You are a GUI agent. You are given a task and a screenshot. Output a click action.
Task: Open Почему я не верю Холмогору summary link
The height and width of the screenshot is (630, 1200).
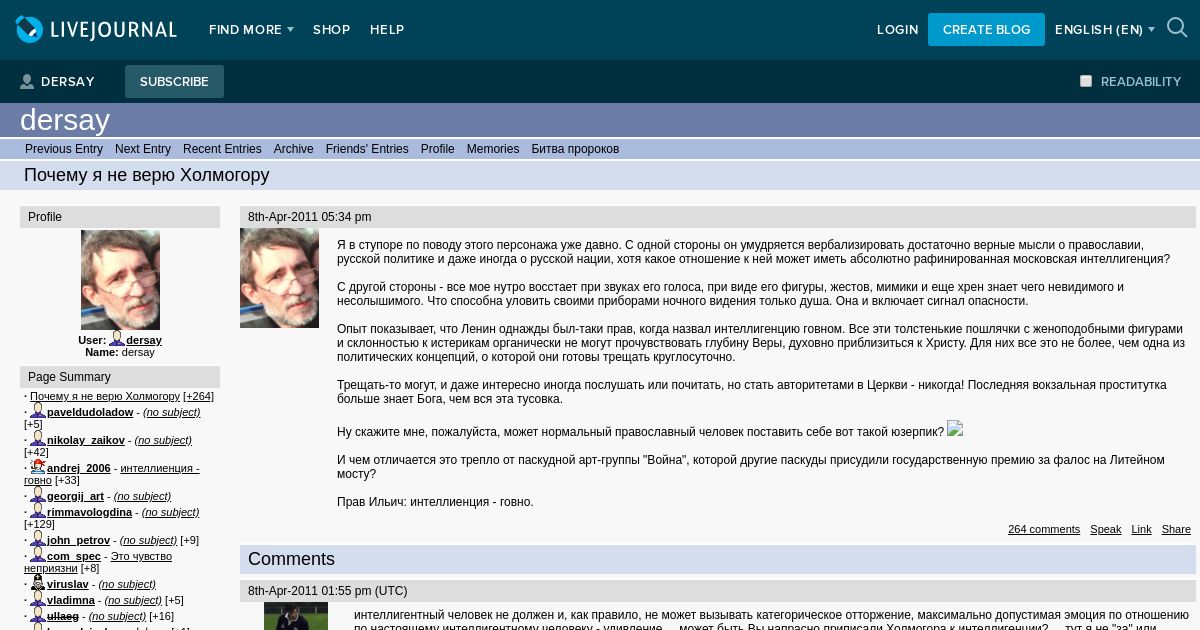105,396
